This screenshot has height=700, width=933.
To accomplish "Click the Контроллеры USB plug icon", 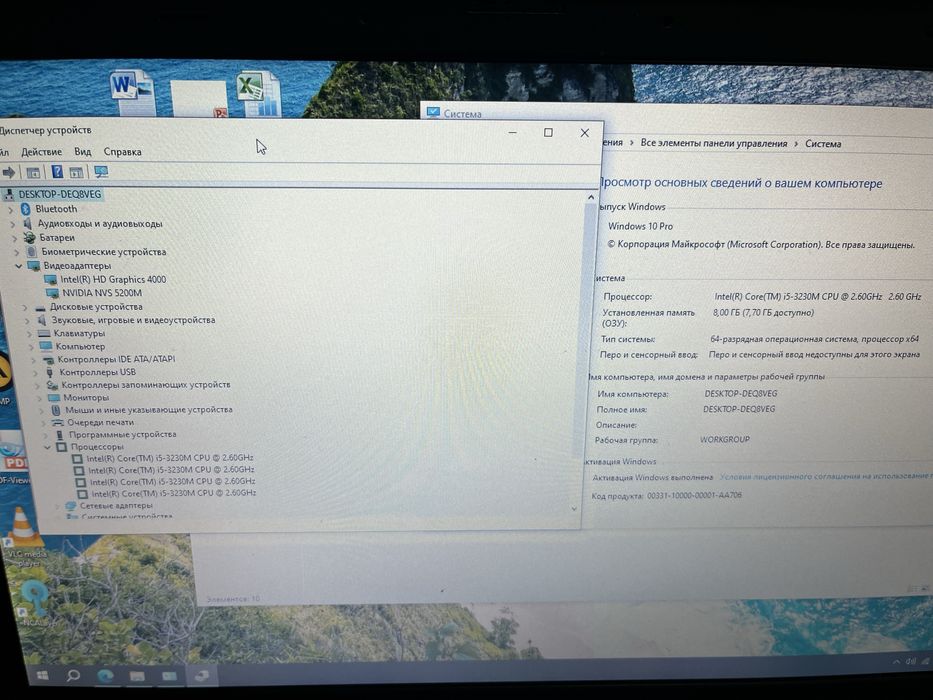I will pos(50,372).
